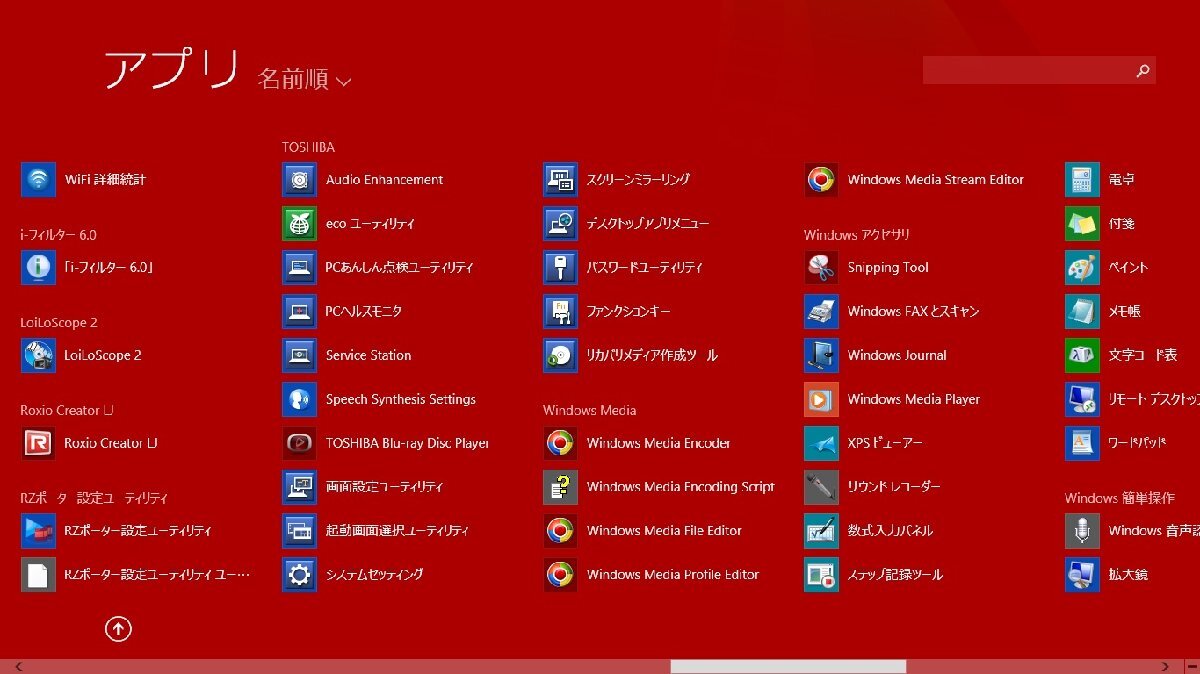Open the 電卓 calculator icon

(x=1082, y=180)
